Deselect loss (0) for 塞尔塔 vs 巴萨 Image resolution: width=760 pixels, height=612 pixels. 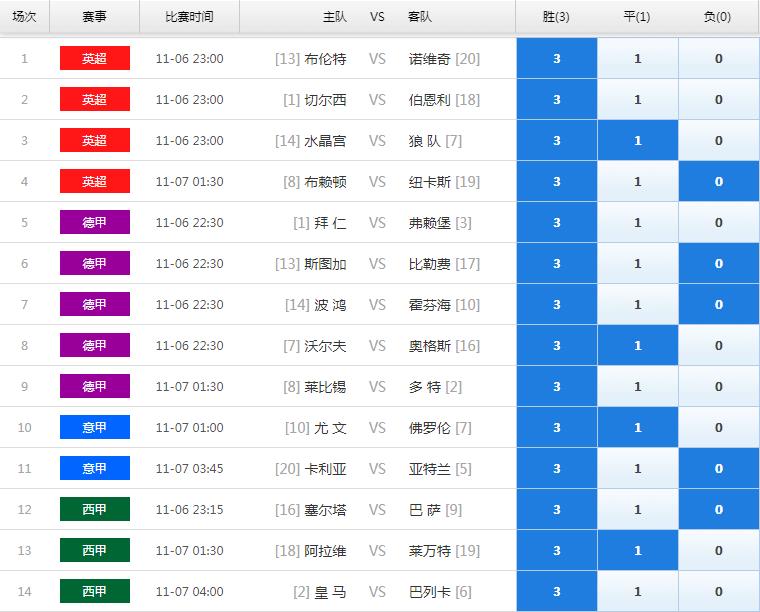tap(719, 509)
